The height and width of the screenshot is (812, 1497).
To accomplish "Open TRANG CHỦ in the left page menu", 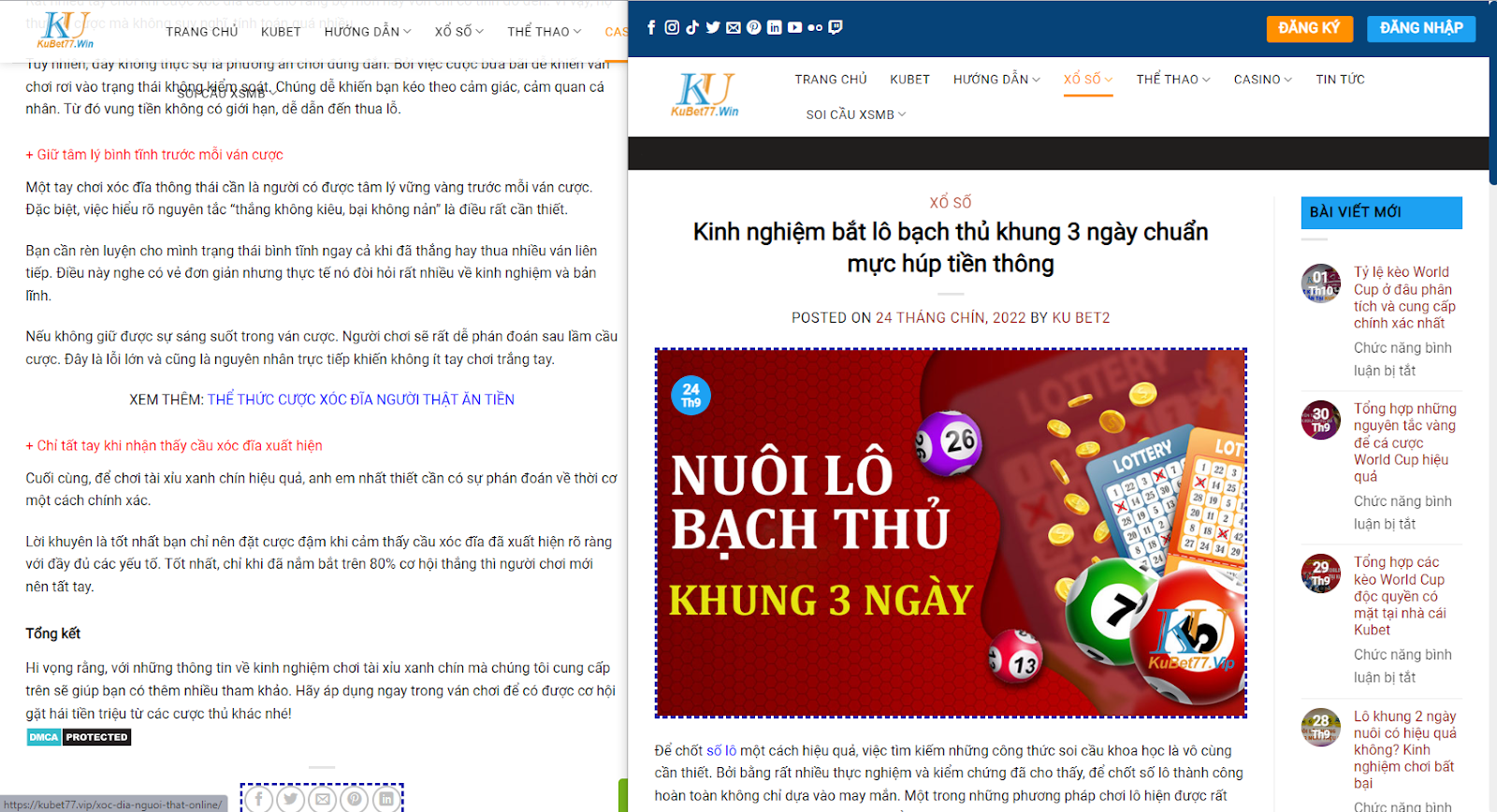I will (202, 32).
